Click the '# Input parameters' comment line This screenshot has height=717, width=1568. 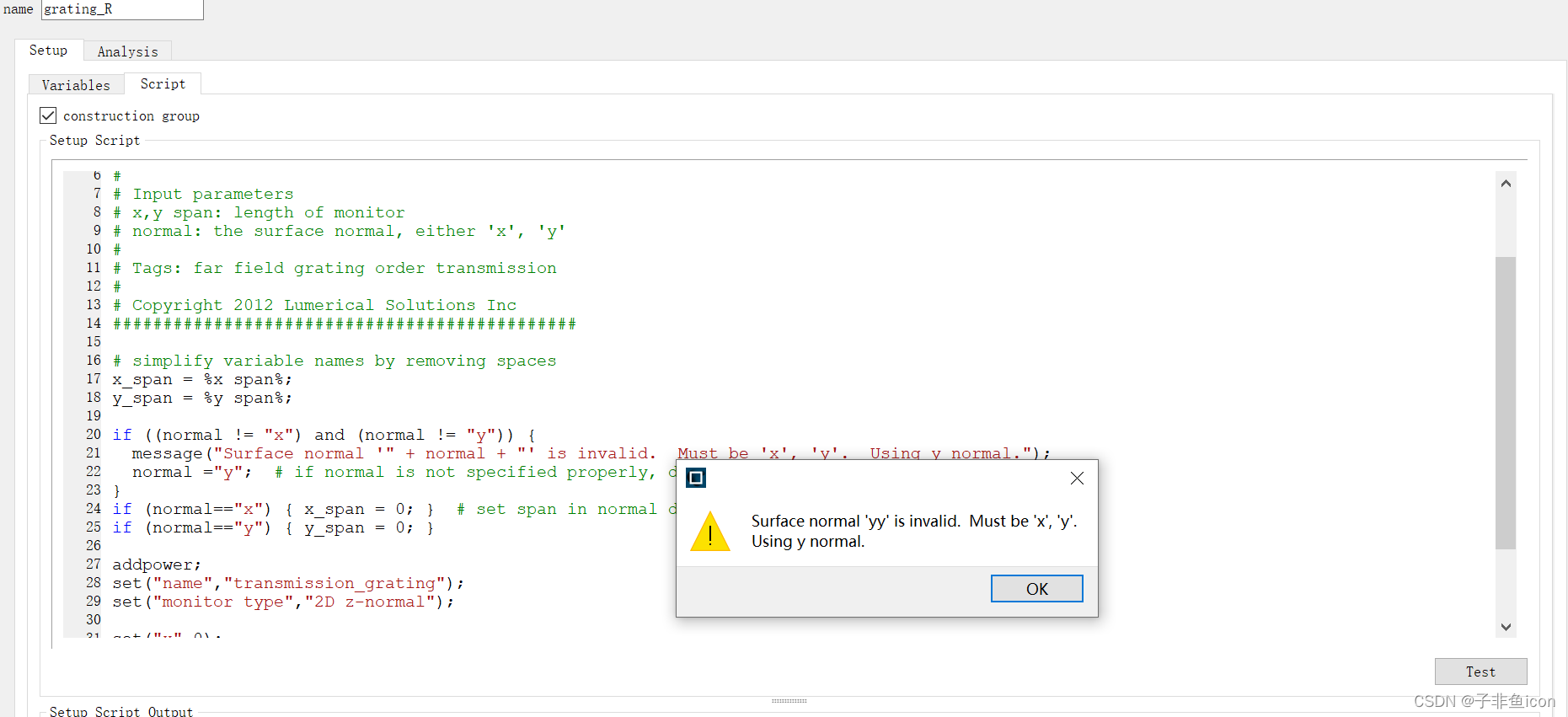click(203, 194)
